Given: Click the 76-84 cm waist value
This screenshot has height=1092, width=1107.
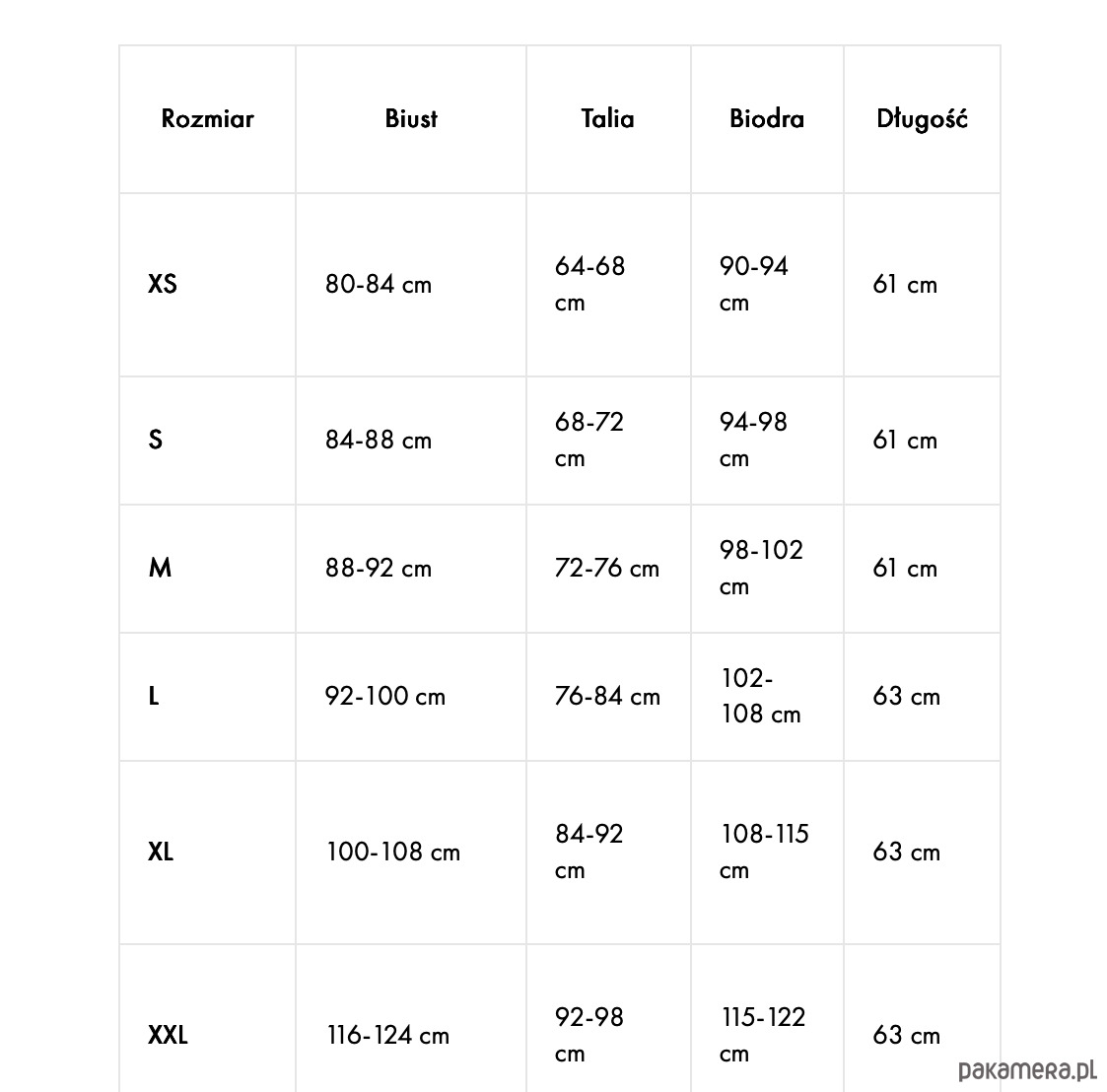Looking at the screenshot, I should click(607, 697).
